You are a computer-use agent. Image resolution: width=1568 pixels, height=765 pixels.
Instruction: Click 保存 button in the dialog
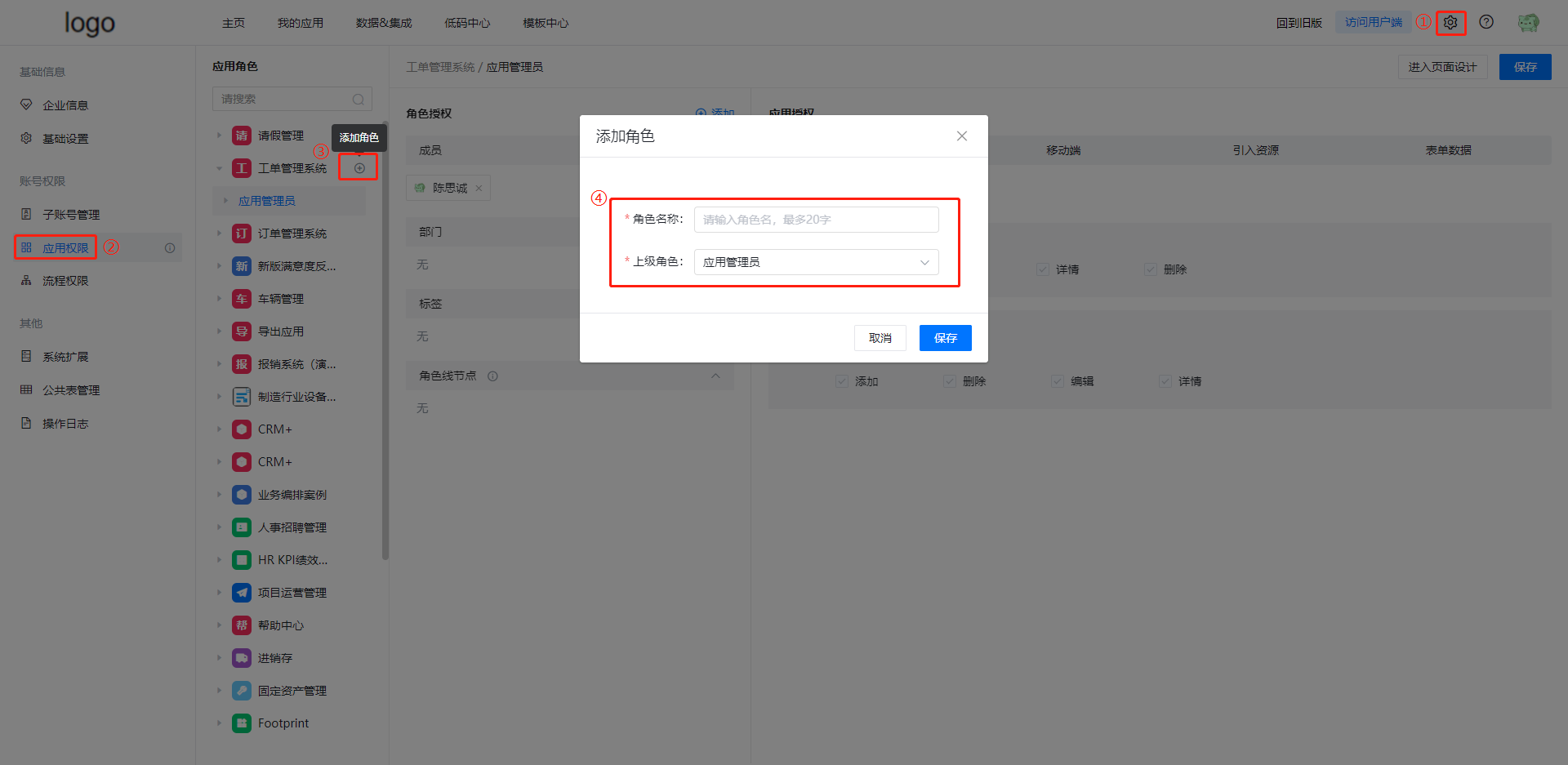click(x=945, y=338)
